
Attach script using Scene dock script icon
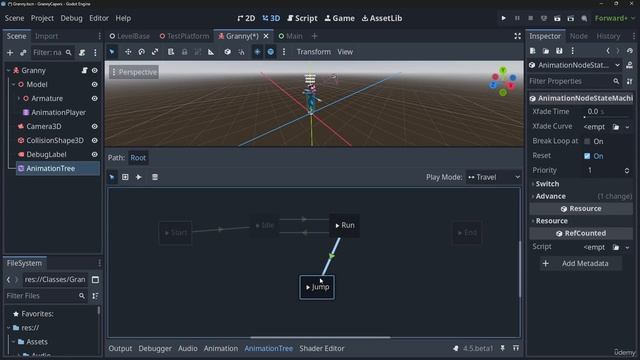[82, 52]
